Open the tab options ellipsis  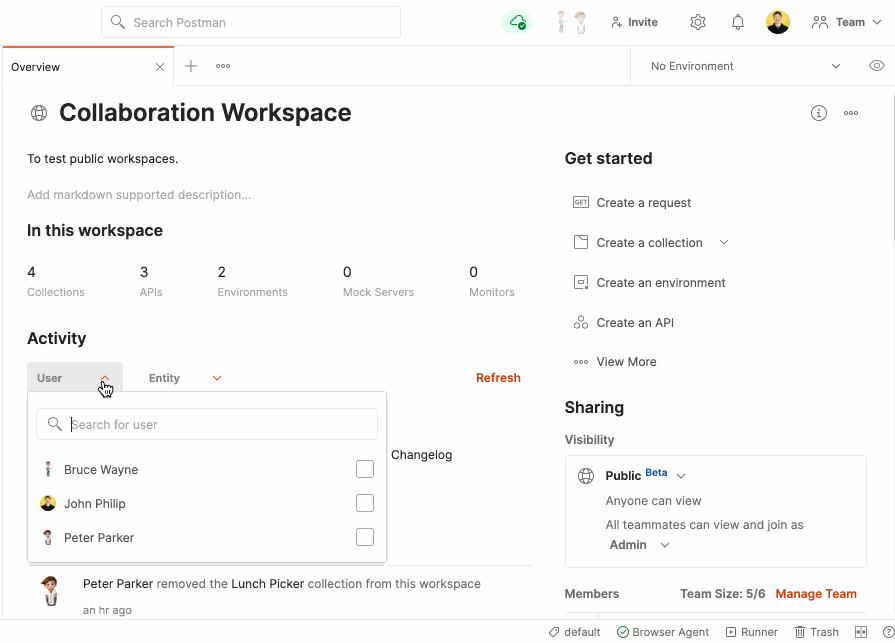tap(223, 66)
